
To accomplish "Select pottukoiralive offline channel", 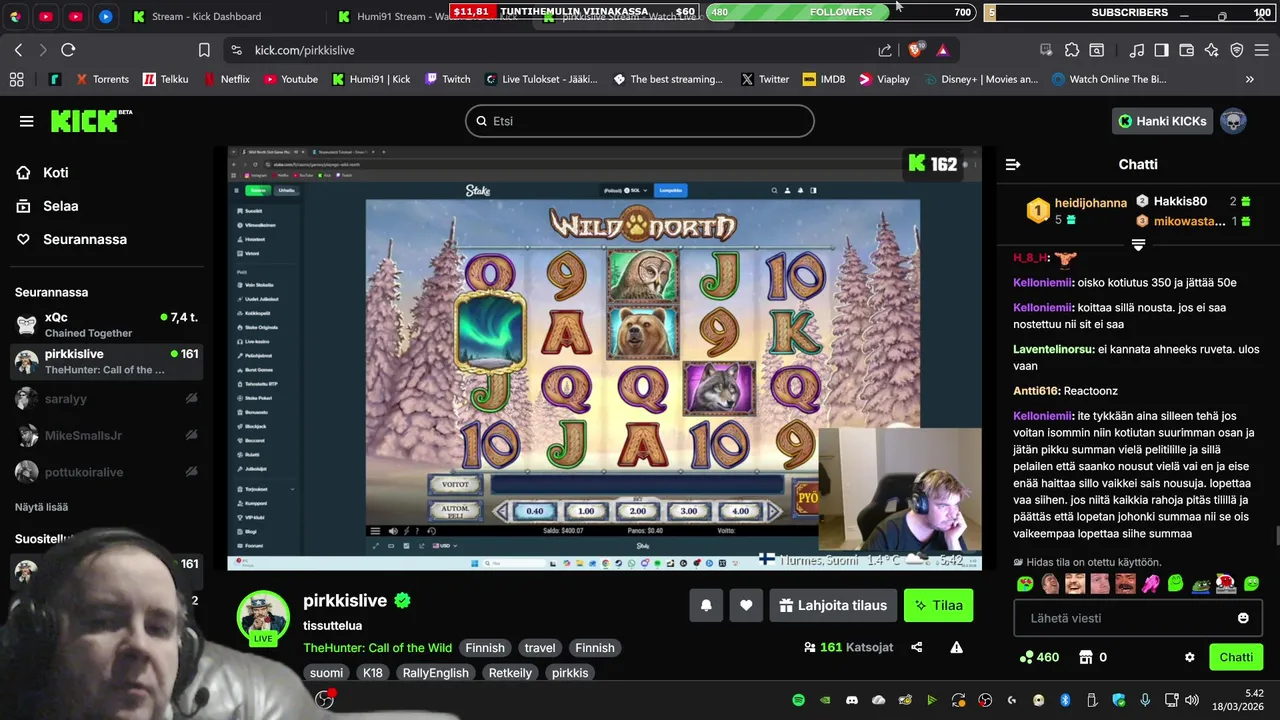I will click(106, 472).
